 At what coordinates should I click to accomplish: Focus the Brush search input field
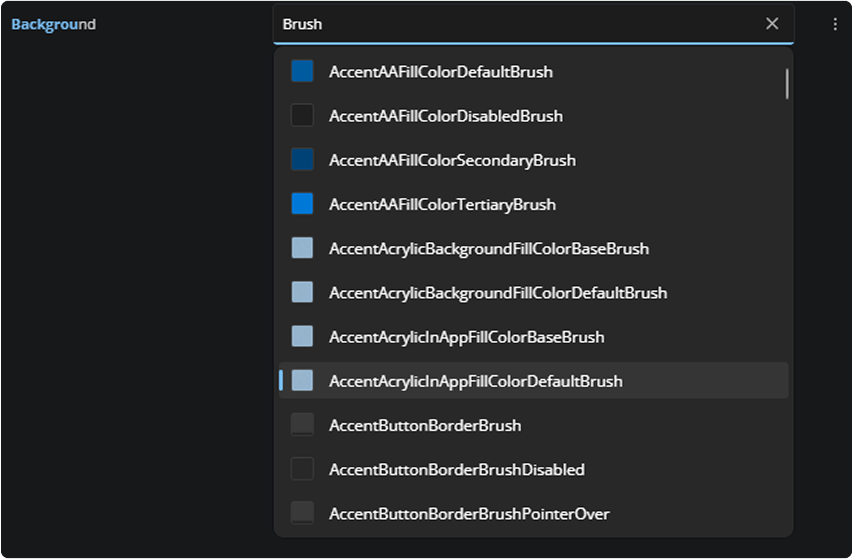pyautogui.click(x=517, y=24)
